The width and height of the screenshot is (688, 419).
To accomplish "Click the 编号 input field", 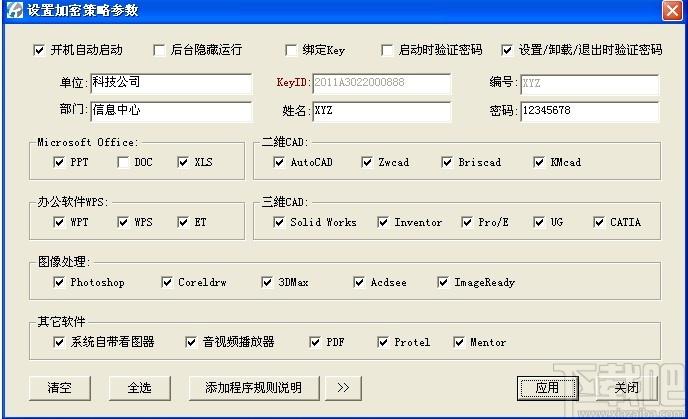I will pos(590,84).
